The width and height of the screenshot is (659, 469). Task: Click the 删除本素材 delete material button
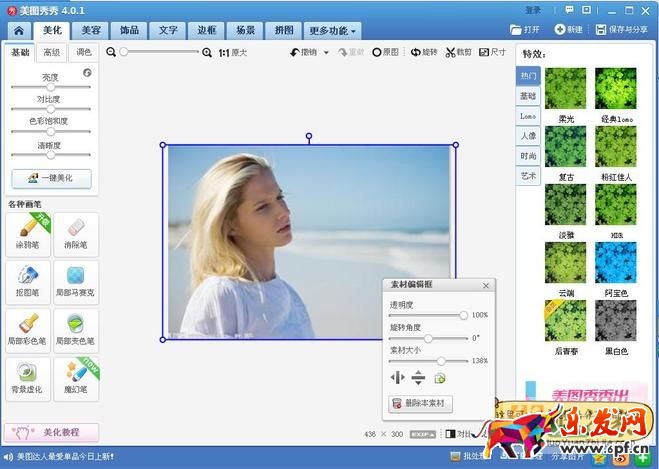(421, 404)
